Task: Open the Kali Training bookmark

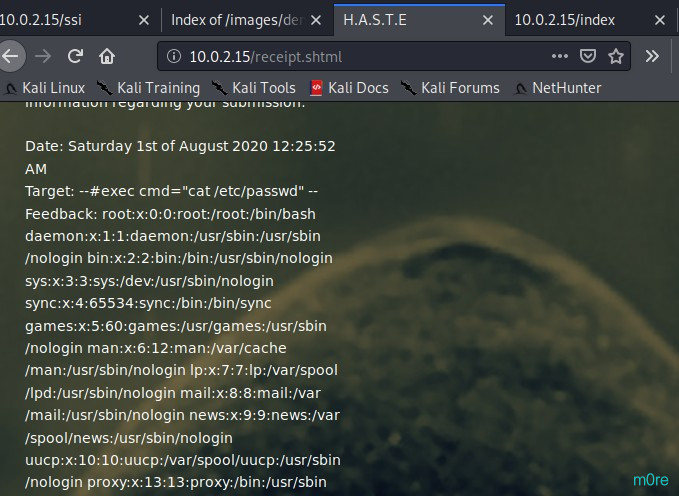Action: pyautogui.click(x=148, y=88)
